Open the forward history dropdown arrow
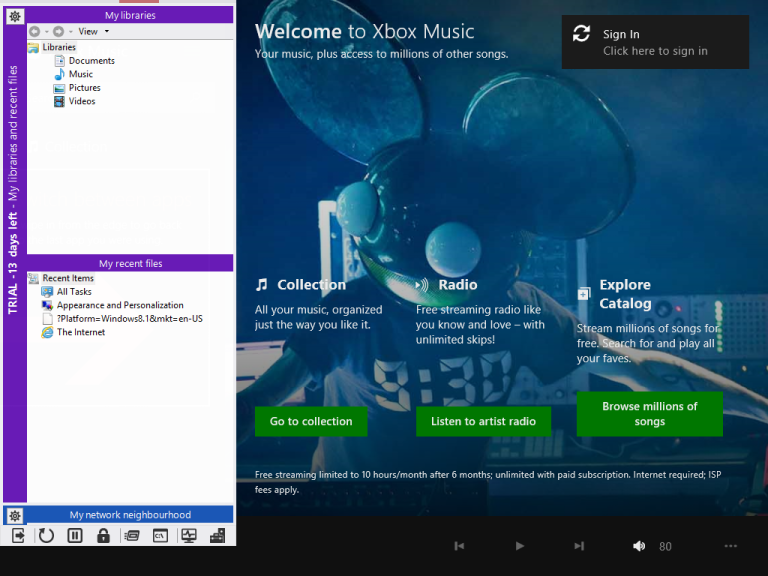This screenshot has width=768, height=576. [71, 32]
